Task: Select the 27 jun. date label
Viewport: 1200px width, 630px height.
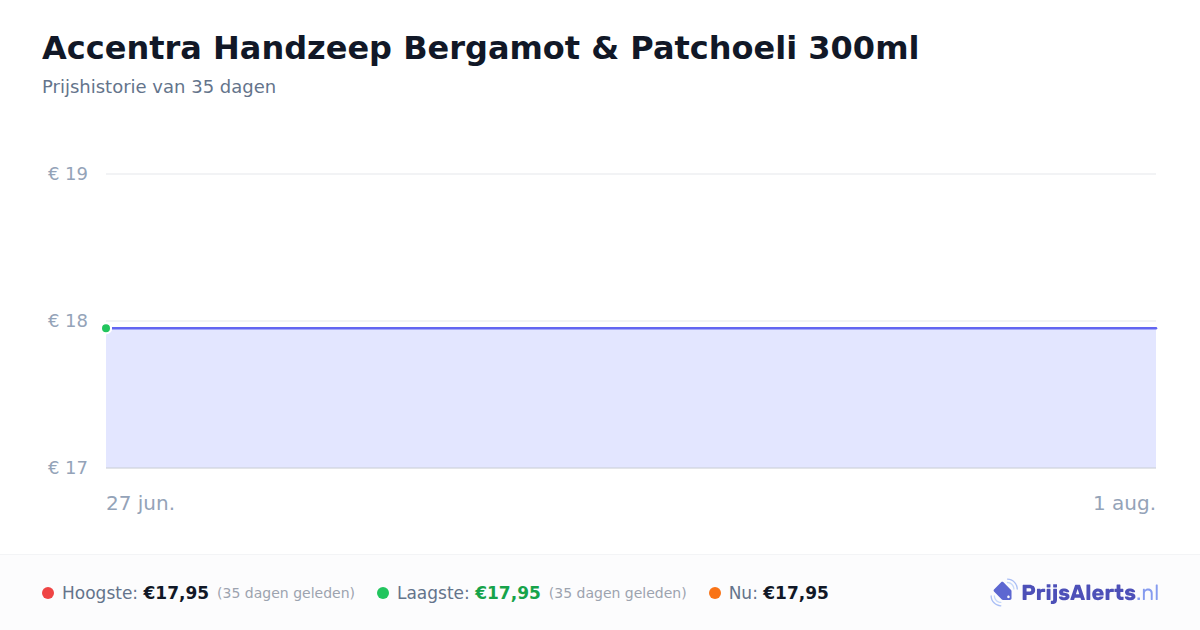Action: point(141,503)
